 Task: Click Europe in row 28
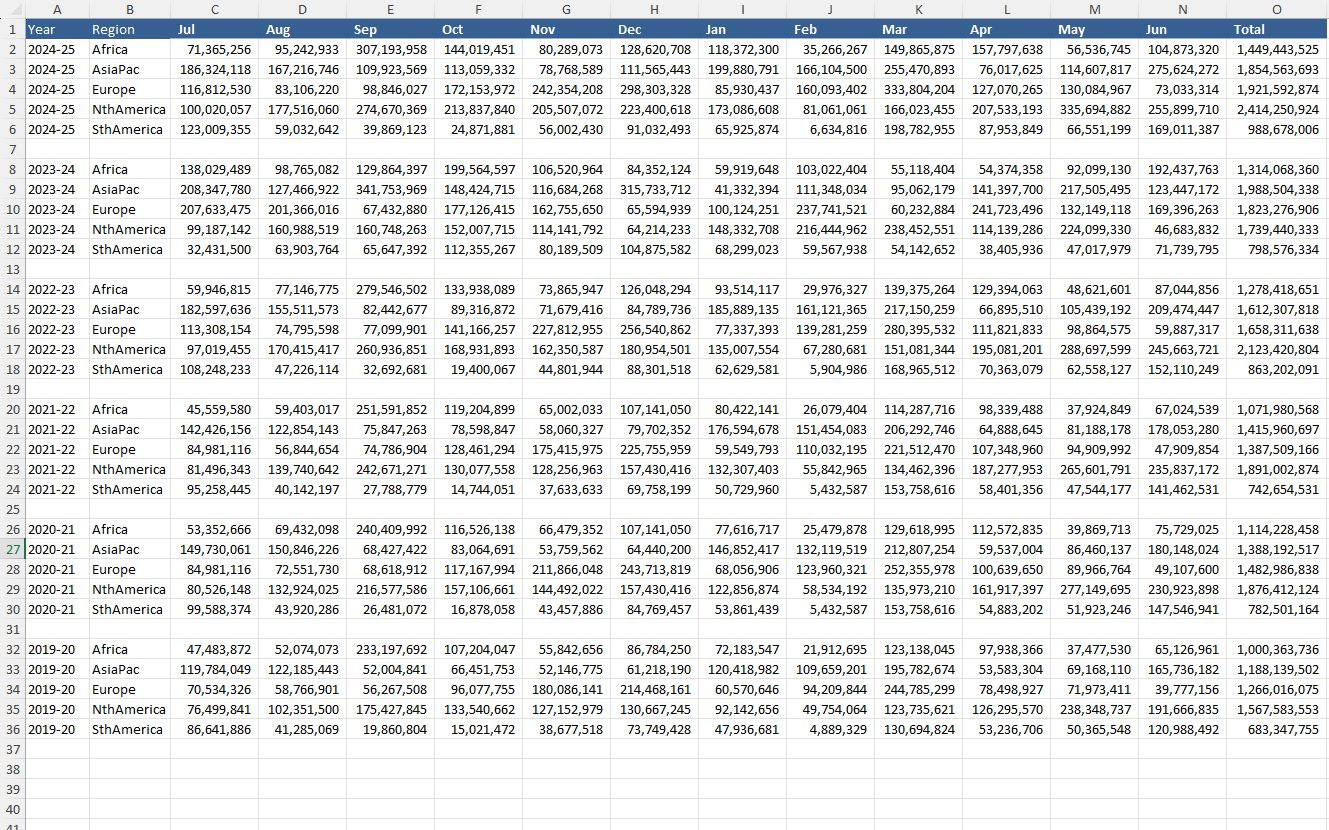[x=129, y=569]
